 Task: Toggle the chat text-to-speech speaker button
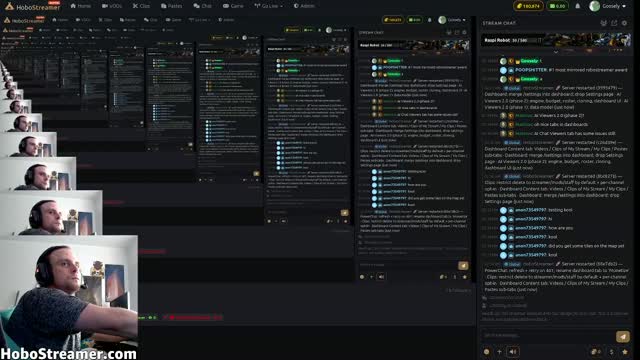point(513,351)
